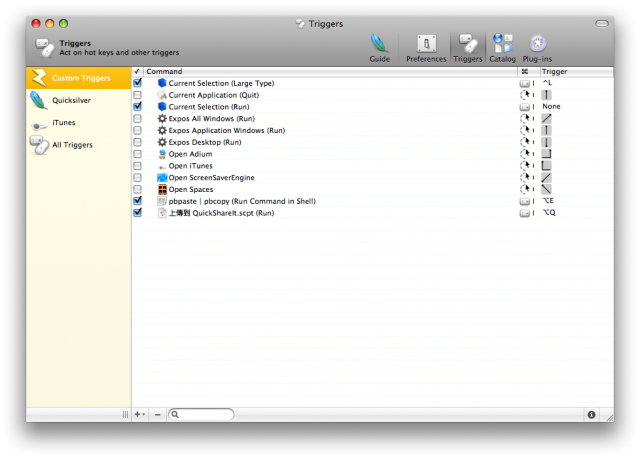Uncheck QuickShareIt.scpt (Run) trigger checkbox
Viewport: 640px width, 458px height.
[138, 213]
